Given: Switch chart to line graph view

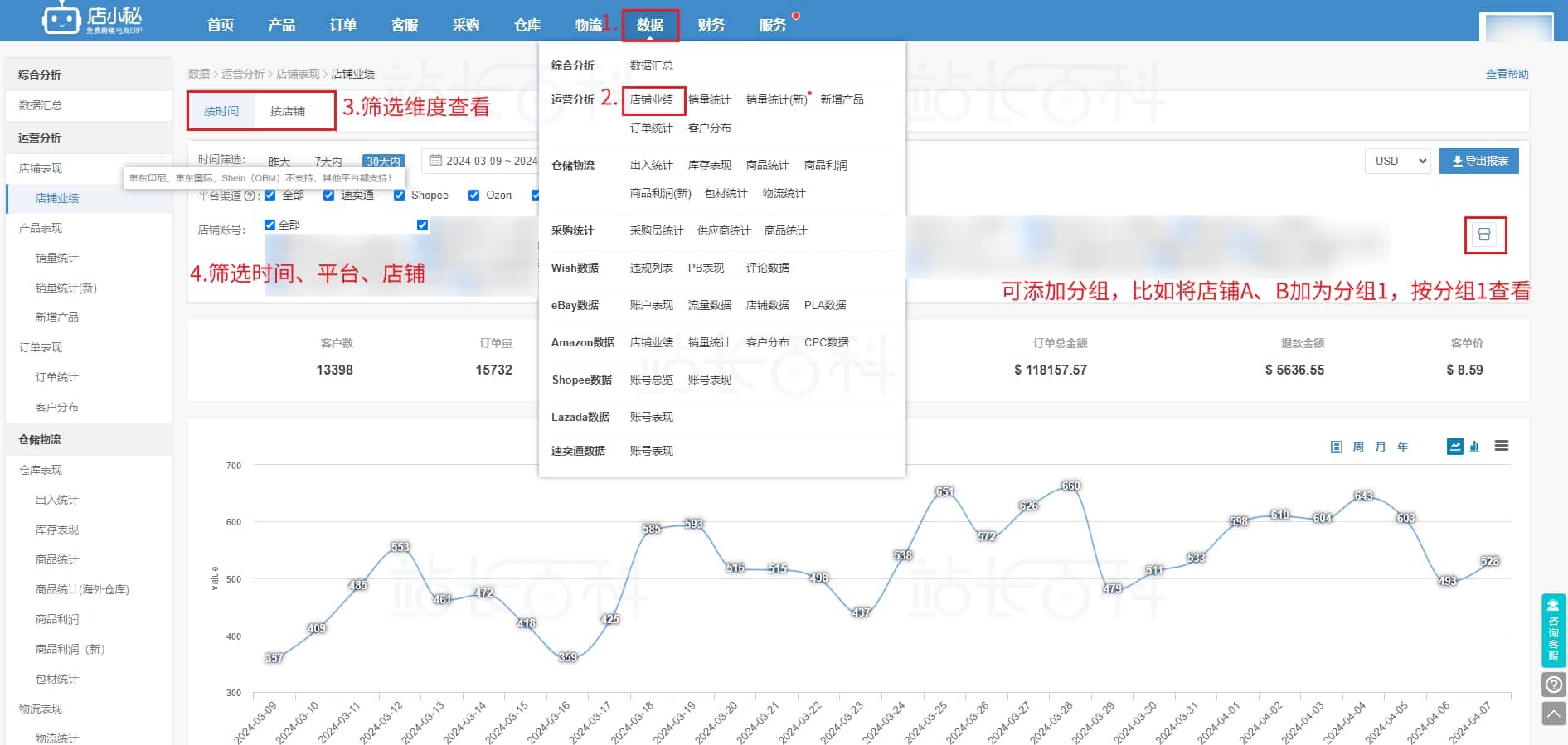Looking at the screenshot, I should click(x=1454, y=447).
